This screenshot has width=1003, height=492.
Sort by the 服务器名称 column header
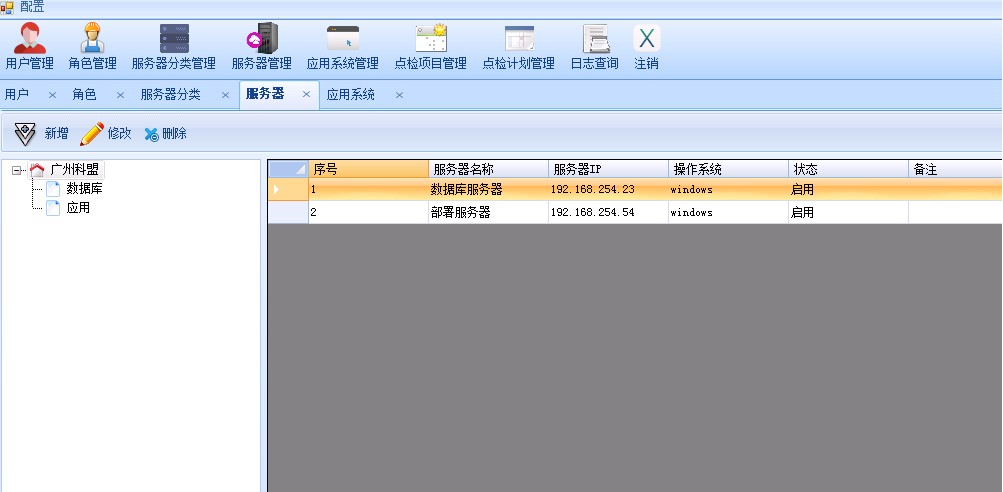click(489, 169)
